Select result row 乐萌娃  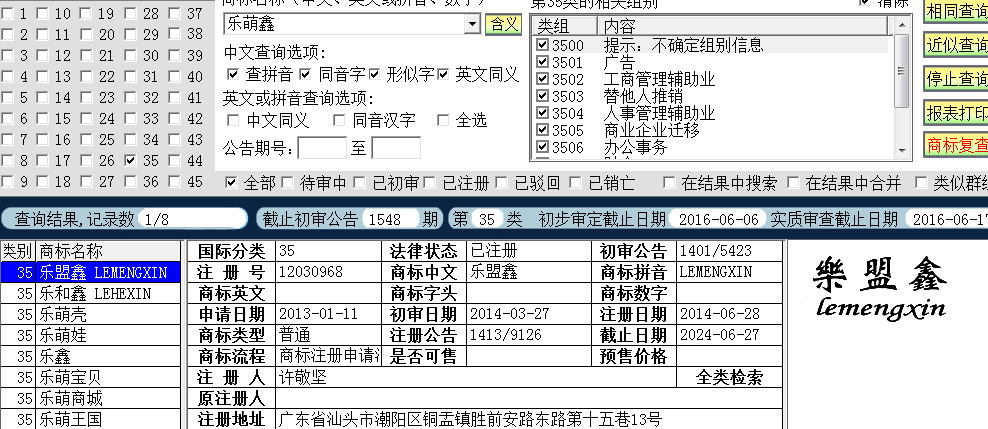tap(90, 335)
